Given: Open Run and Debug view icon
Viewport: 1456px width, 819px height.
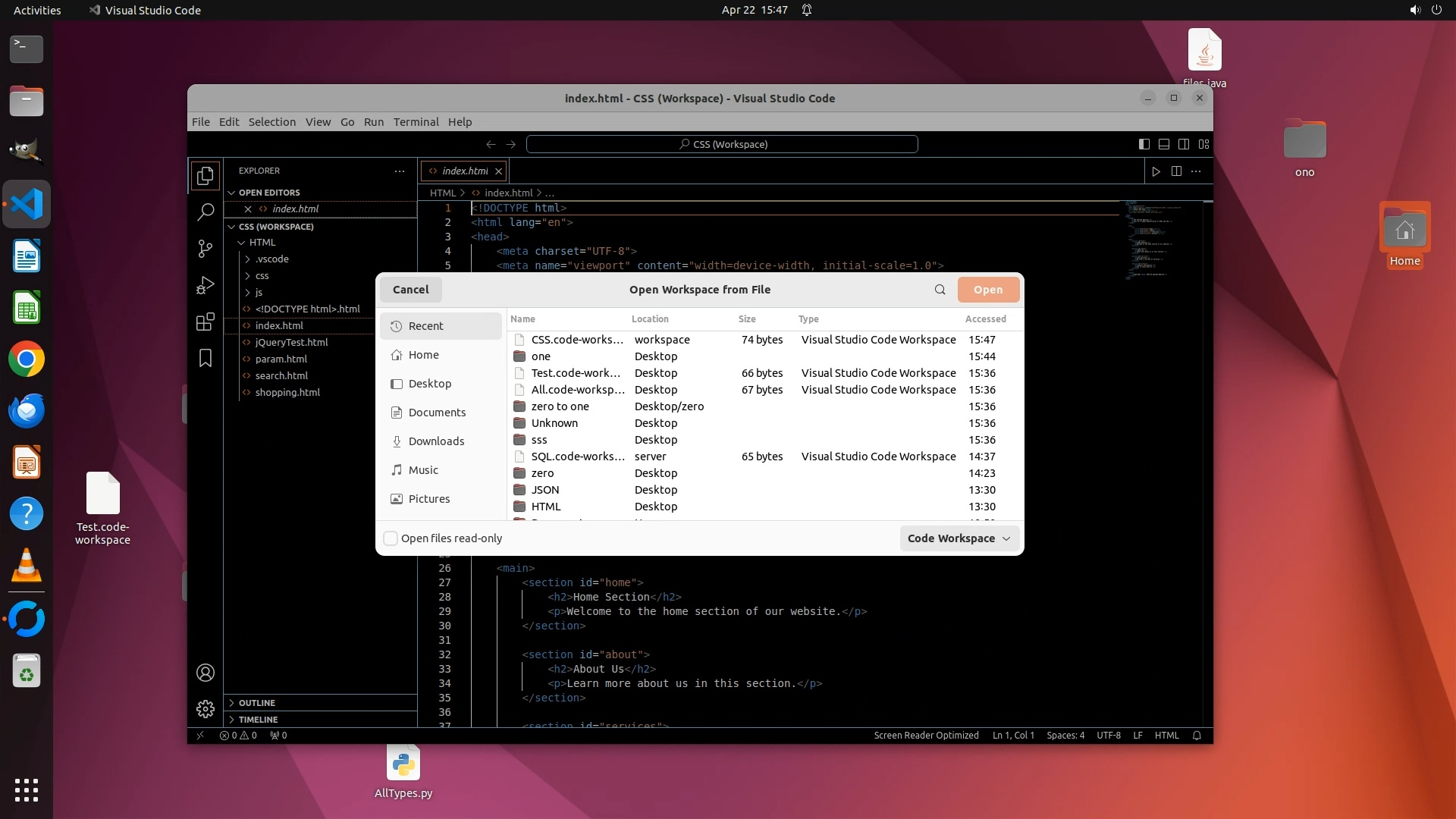Looking at the screenshot, I should (206, 285).
